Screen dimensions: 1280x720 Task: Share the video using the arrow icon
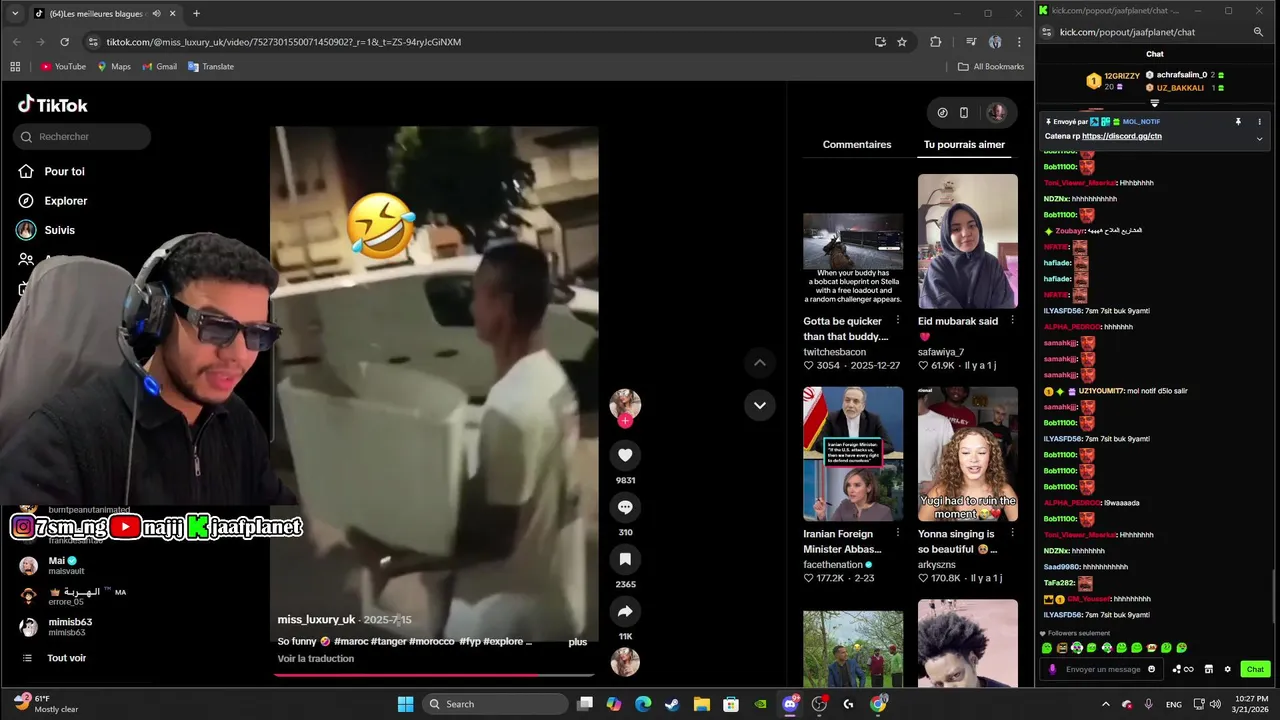pos(625,611)
